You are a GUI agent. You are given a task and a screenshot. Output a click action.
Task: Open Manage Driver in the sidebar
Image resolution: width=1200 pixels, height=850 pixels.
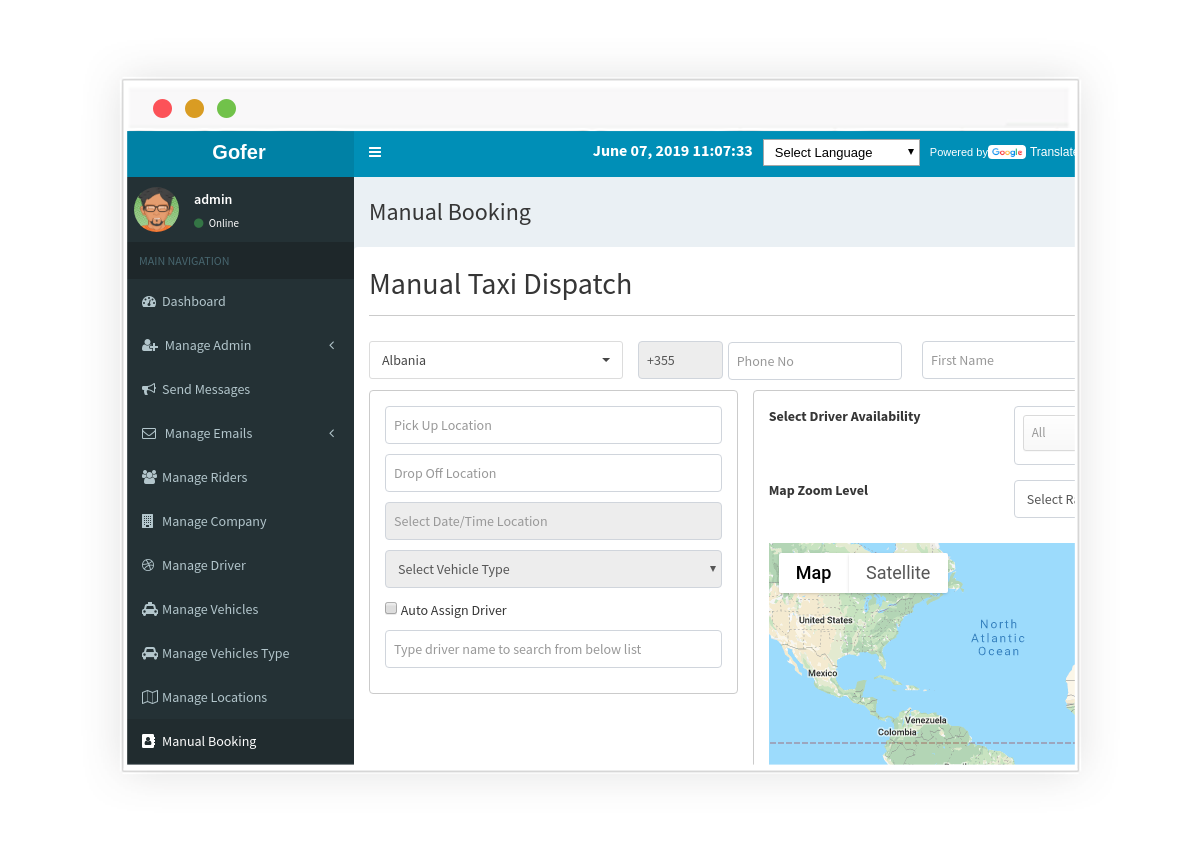click(240, 565)
